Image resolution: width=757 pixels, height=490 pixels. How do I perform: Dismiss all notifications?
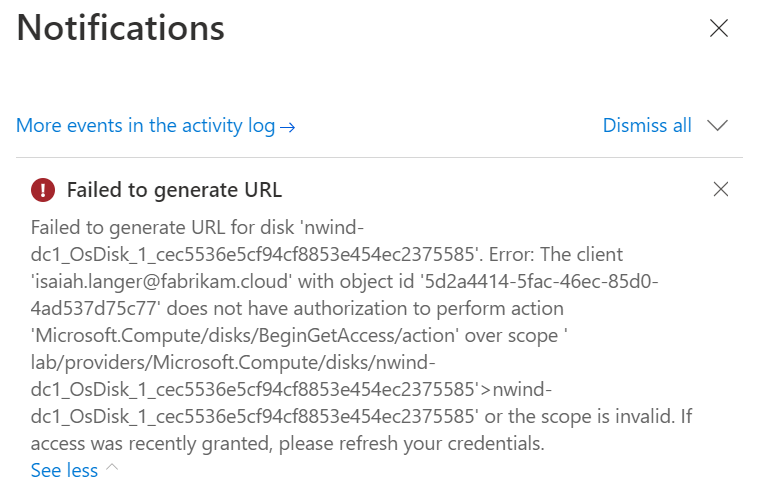tap(647, 126)
